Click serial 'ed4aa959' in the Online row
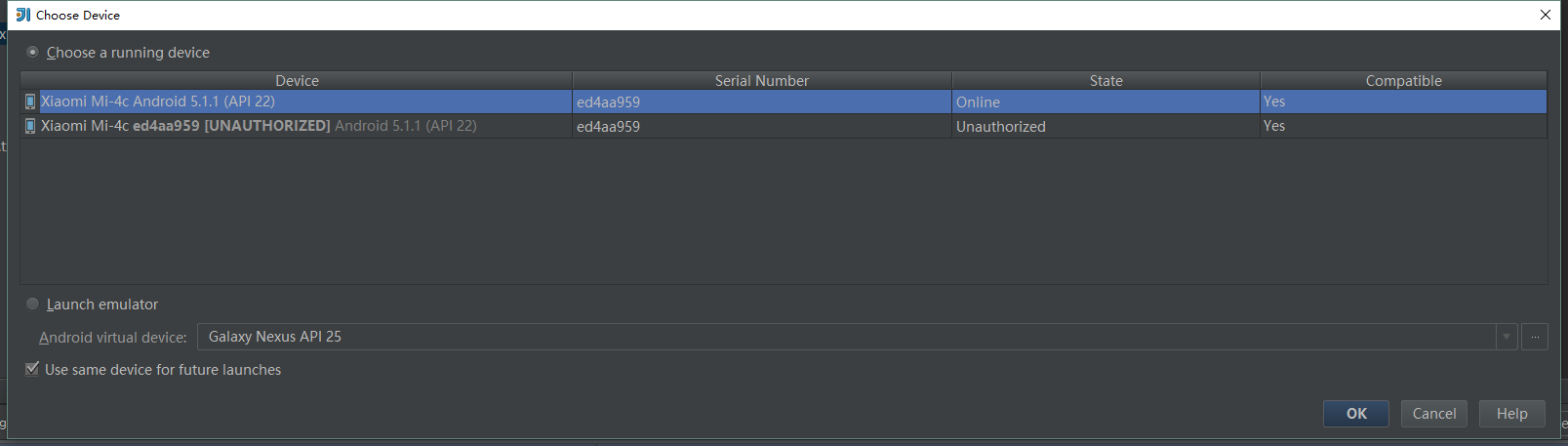The width and height of the screenshot is (1568, 446). 608,102
